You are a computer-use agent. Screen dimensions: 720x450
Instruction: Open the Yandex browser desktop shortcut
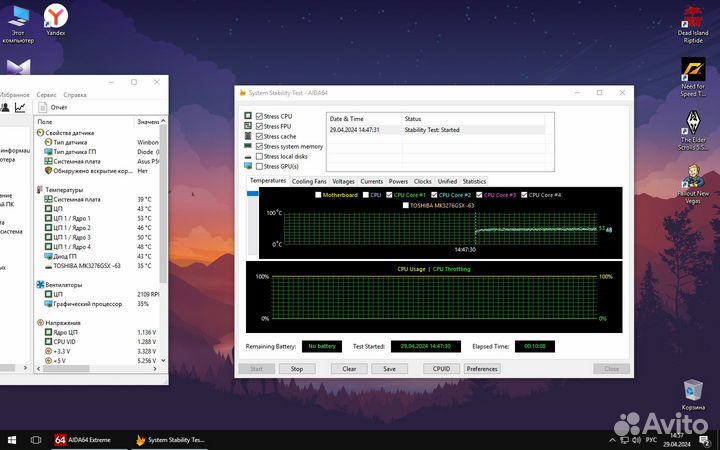coord(56,18)
